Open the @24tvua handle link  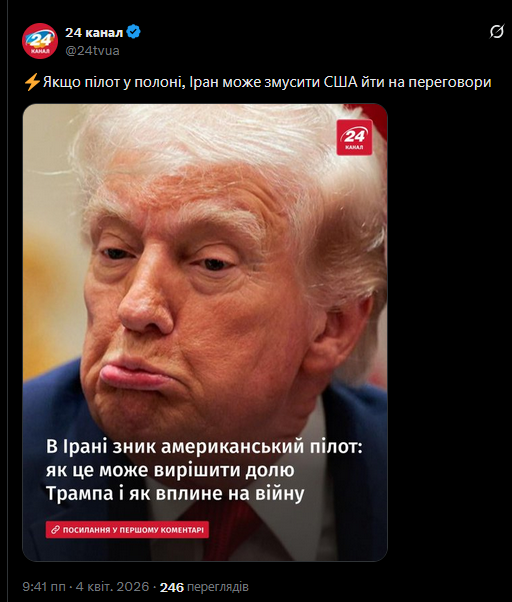(92, 51)
